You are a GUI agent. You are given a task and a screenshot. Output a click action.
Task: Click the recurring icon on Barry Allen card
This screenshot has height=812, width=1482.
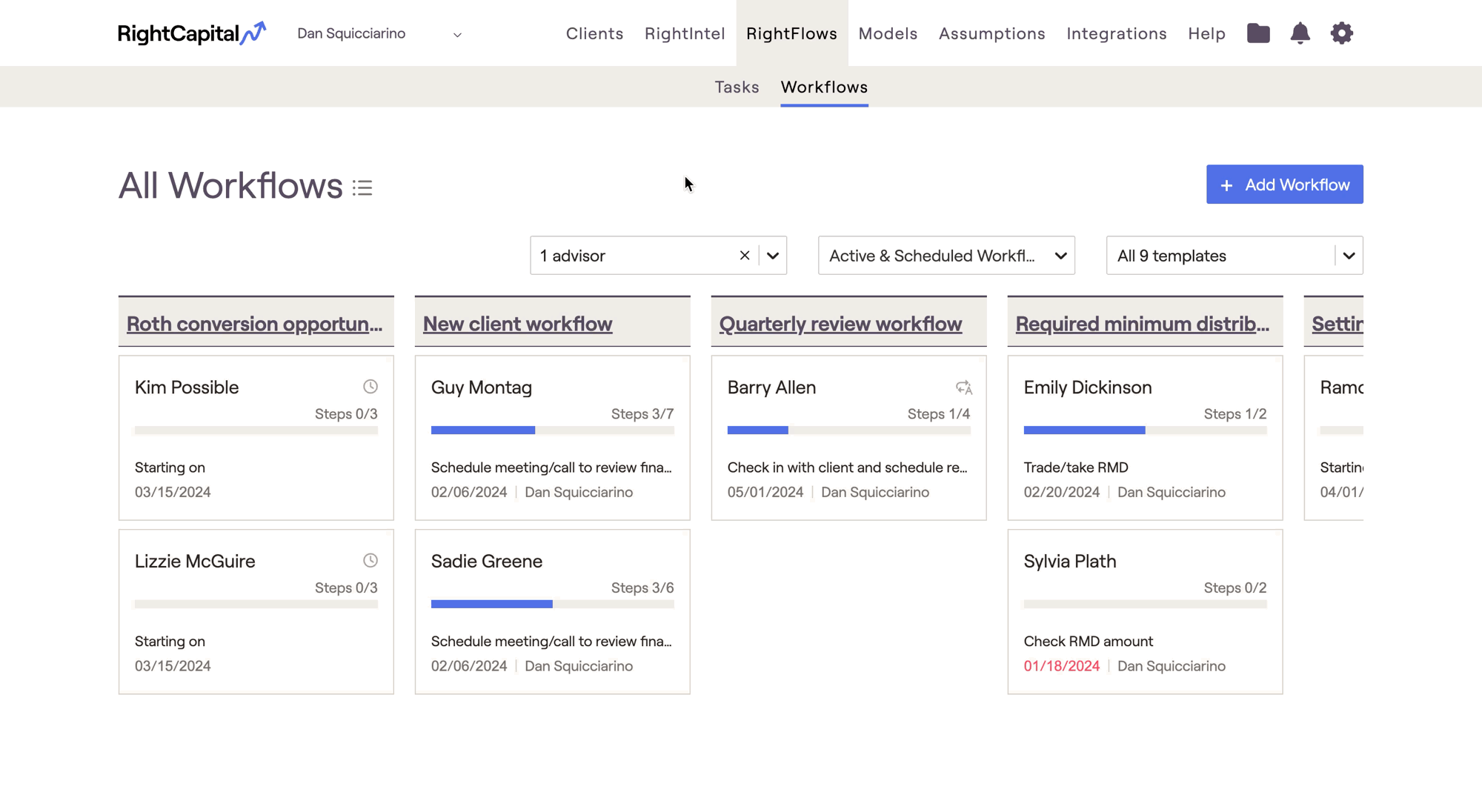(x=963, y=387)
